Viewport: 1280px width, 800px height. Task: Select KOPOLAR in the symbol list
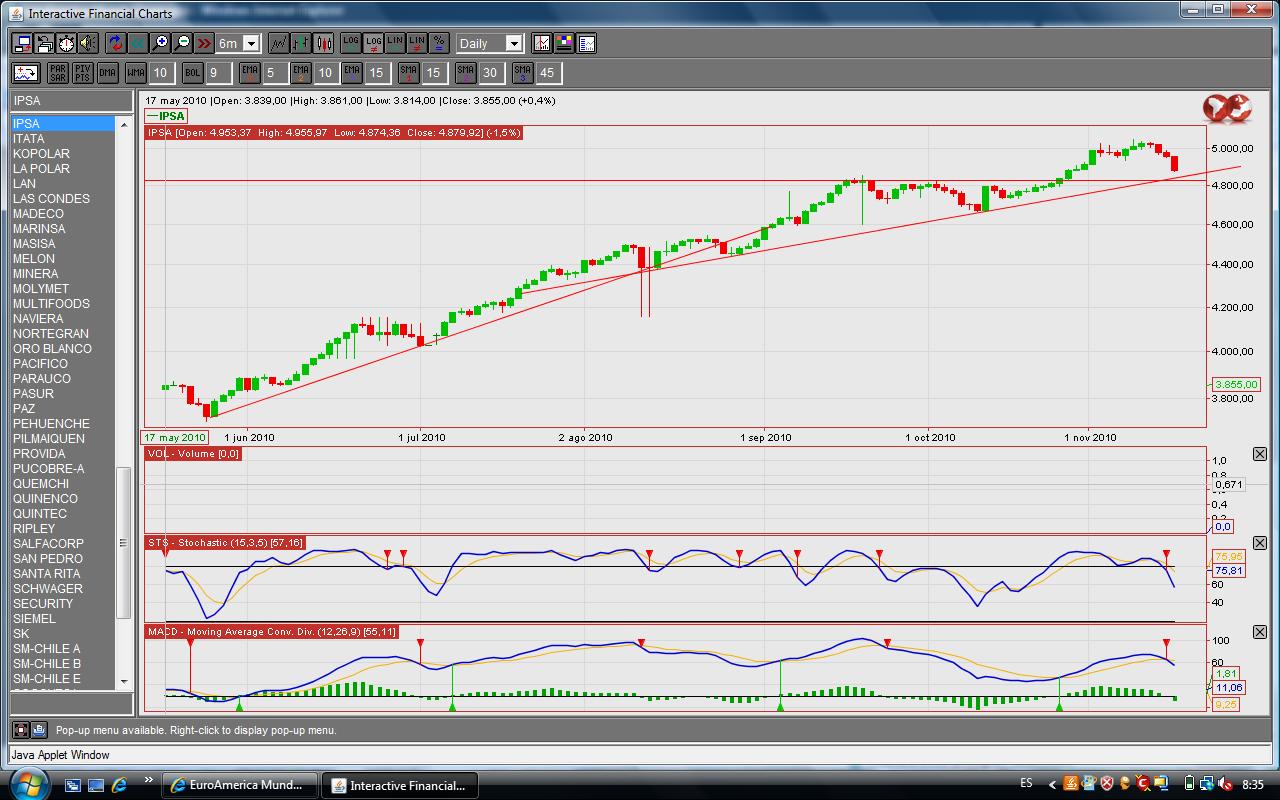coord(64,154)
